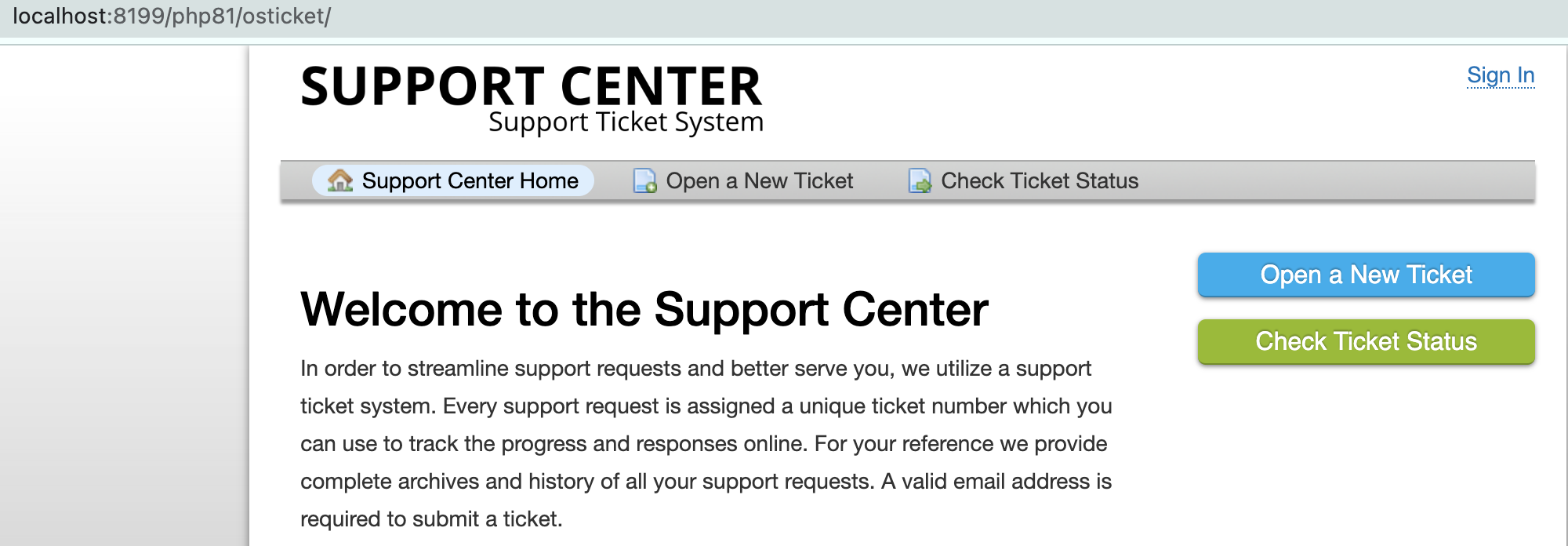The height and width of the screenshot is (546, 1568).
Task: Switch to the Support Center Home tab
Action: coord(470,180)
